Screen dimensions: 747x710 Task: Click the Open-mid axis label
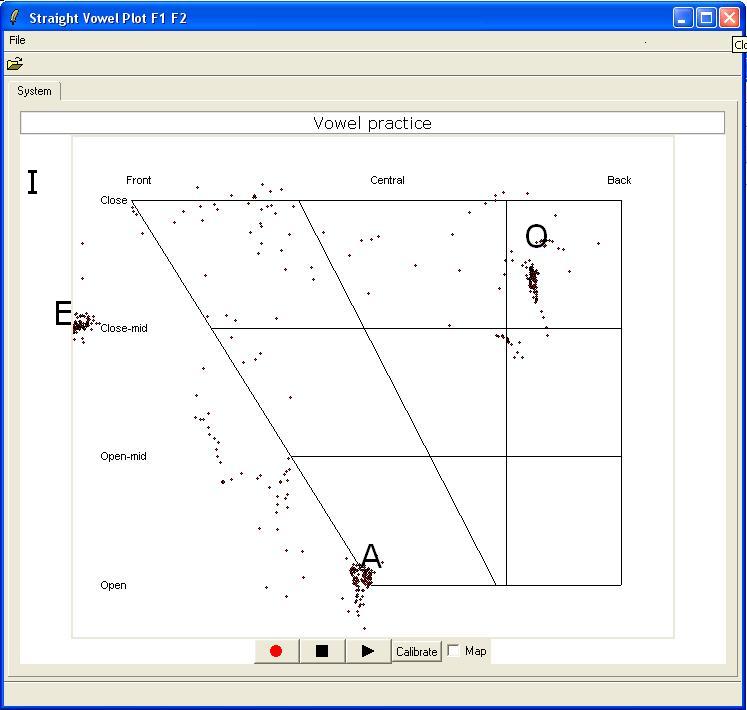tap(123, 456)
